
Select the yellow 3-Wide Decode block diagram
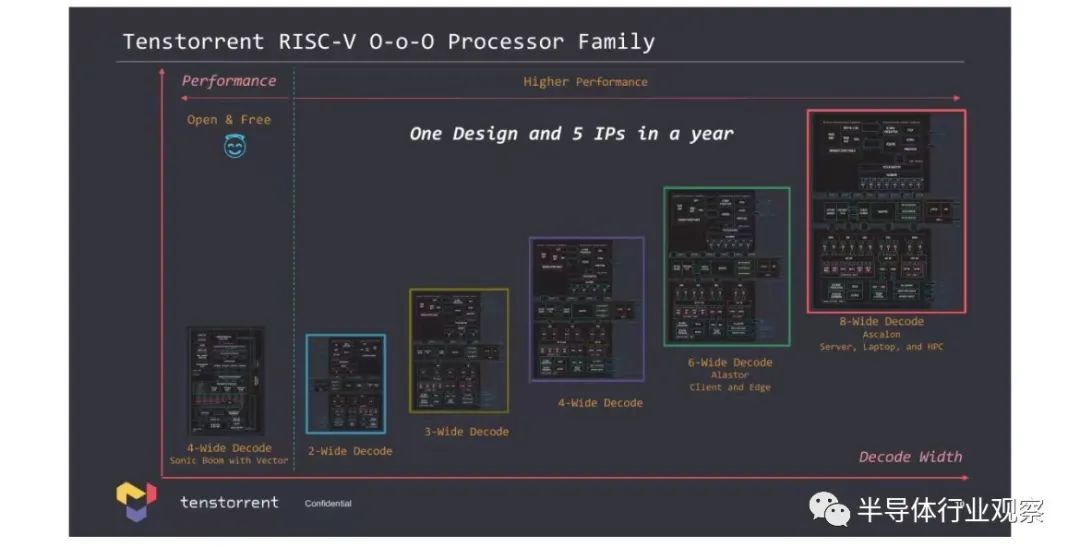click(x=459, y=351)
